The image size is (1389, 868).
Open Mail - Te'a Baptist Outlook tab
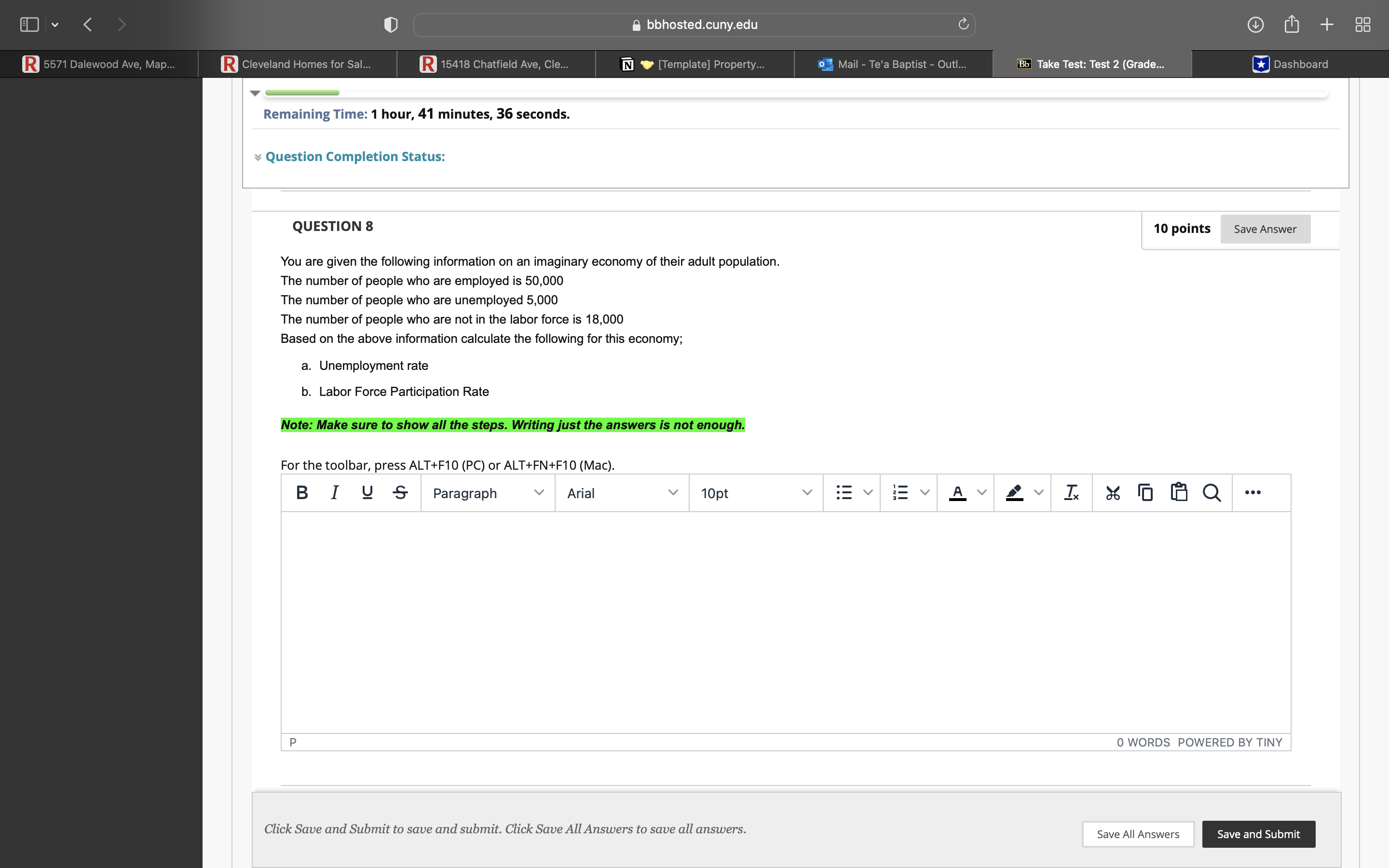(x=893, y=64)
